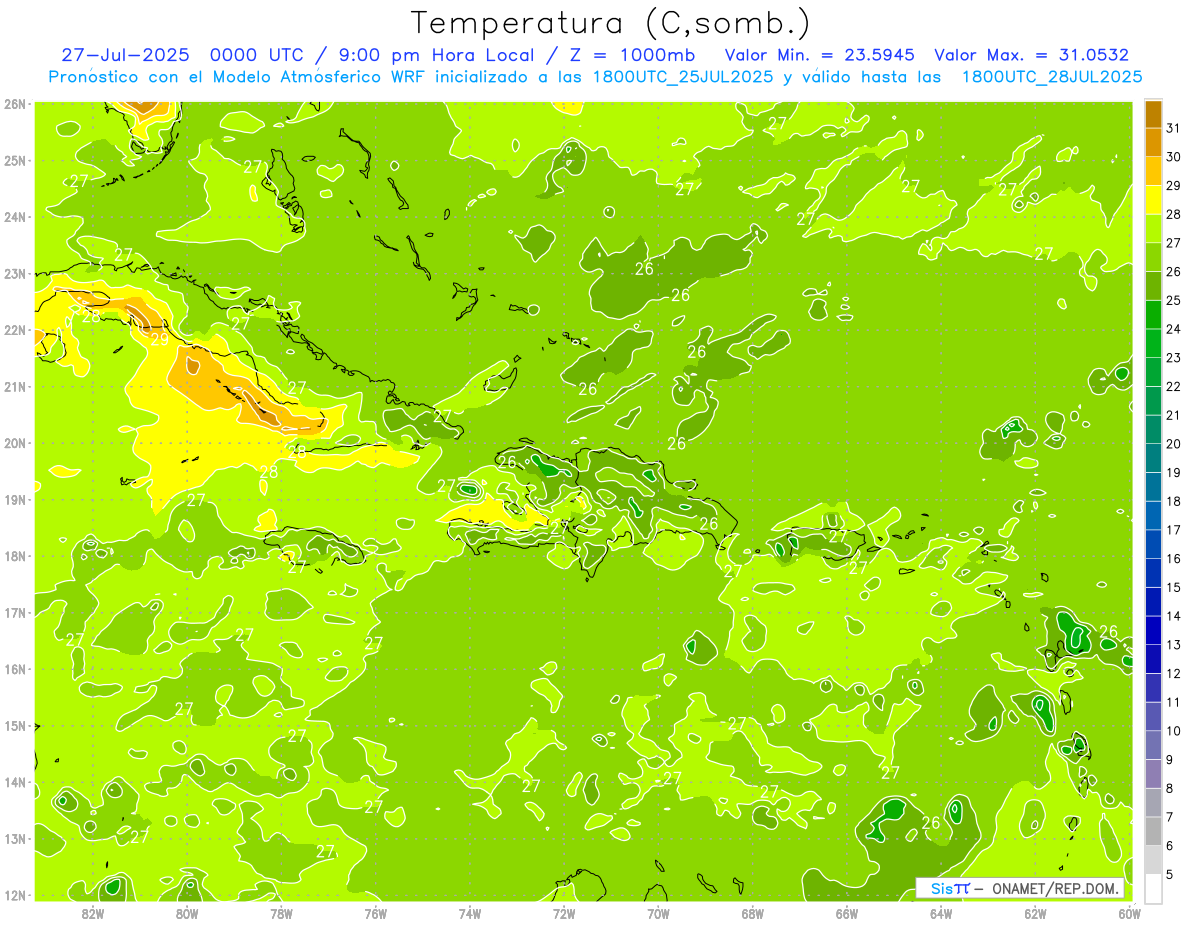Viewport: 1200px width, 927px height.
Task: Click the '18N' latitude axis label
Action: click(16, 556)
